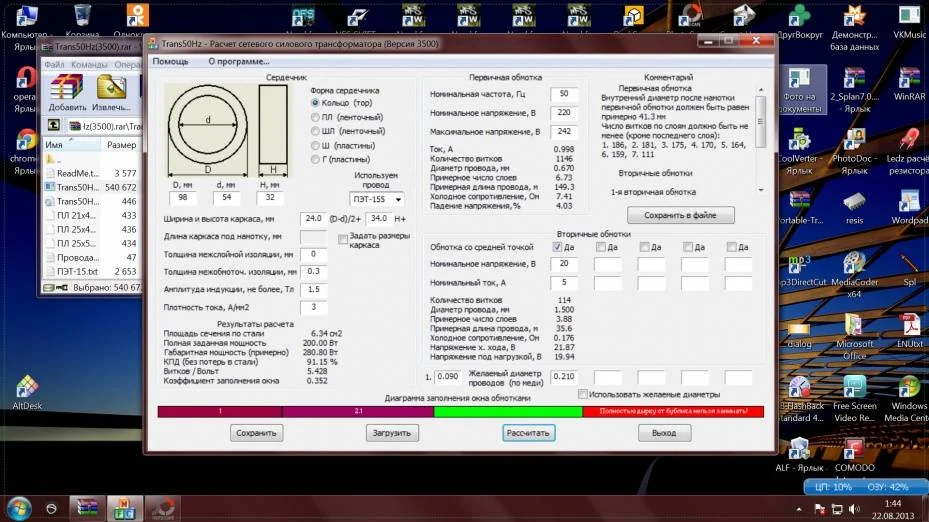Open the Команды menu in WinRAR window

pyautogui.click(x=89, y=65)
